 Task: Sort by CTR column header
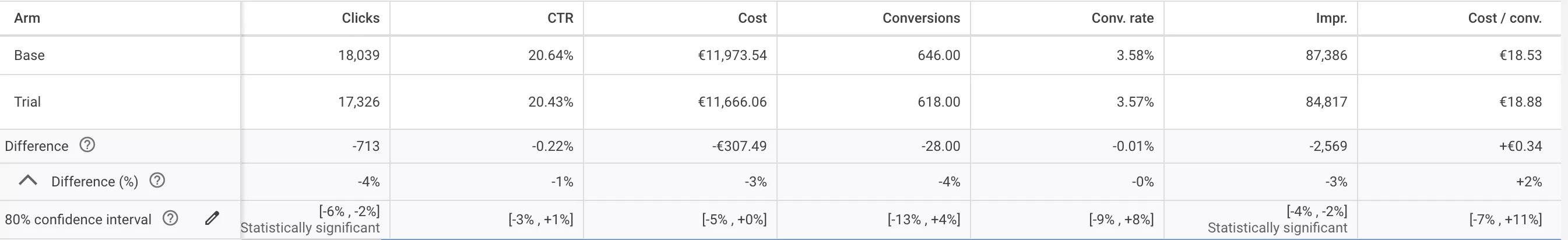pyautogui.click(x=560, y=18)
